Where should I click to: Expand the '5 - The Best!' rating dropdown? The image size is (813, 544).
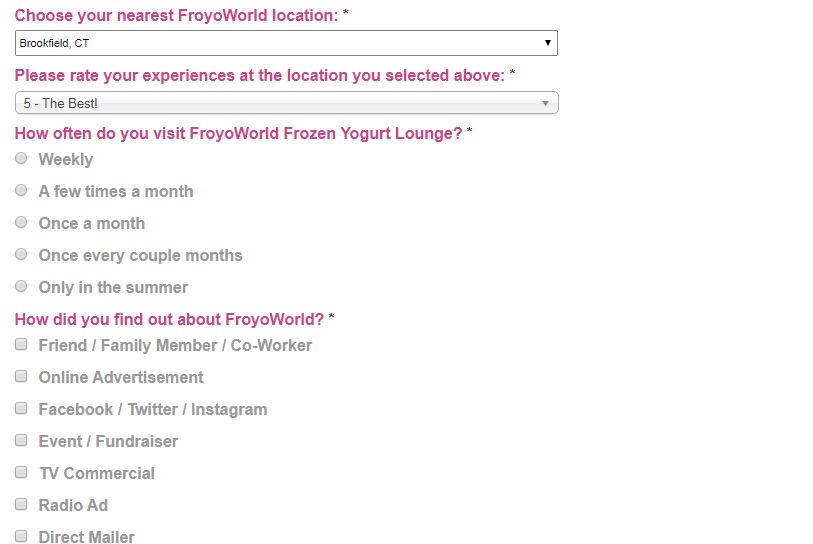click(x=286, y=103)
